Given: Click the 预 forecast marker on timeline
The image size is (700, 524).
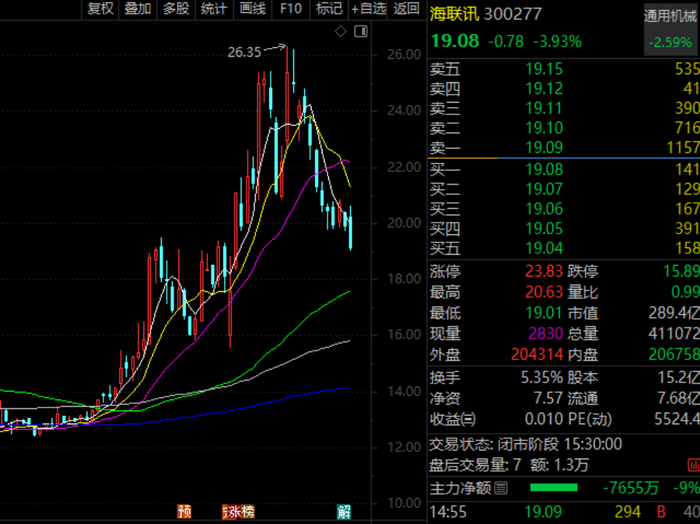Looking at the screenshot, I should (x=184, y=512).
